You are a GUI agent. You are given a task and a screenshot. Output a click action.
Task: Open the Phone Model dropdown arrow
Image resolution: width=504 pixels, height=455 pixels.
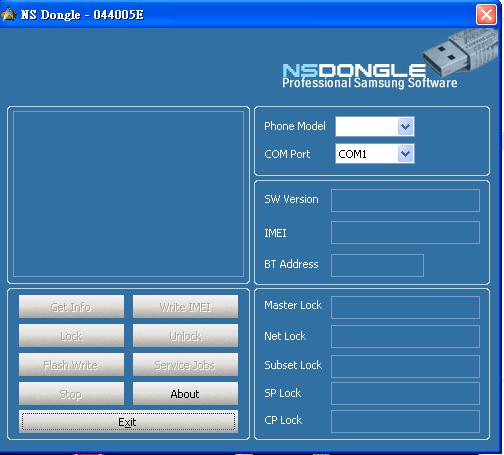[406, 126]
